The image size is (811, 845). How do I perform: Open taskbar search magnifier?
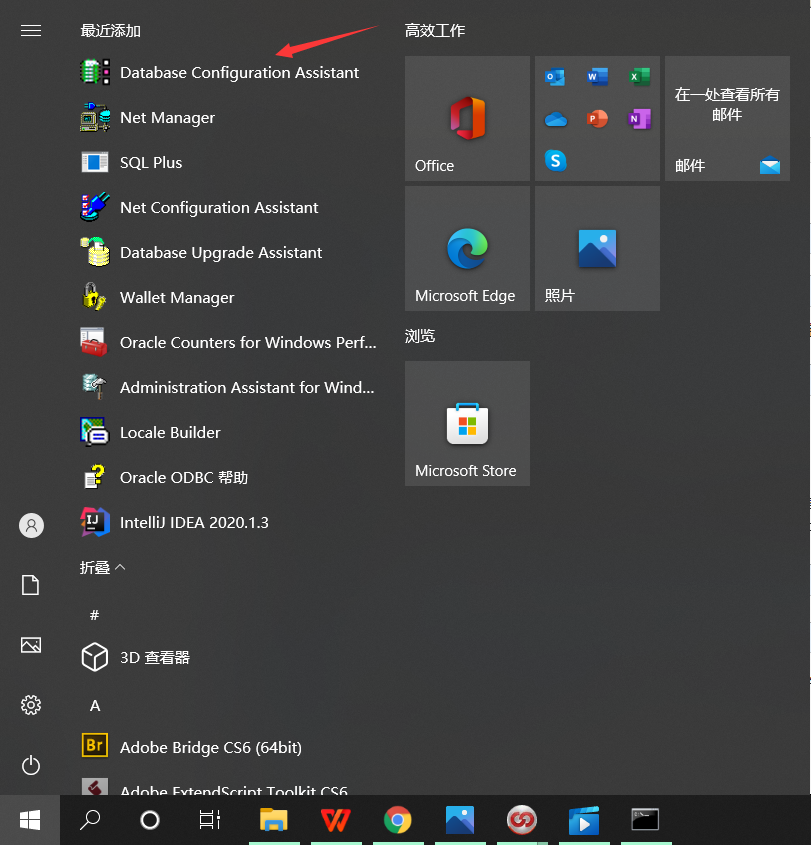tap(89, 820)
